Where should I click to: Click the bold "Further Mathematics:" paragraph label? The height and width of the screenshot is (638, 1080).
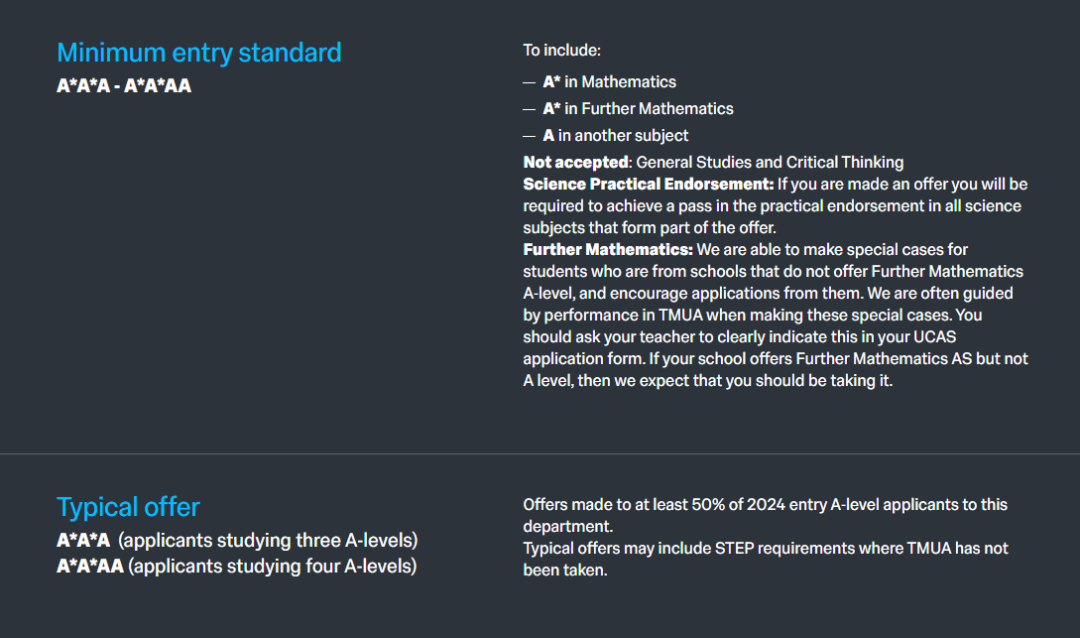(608, 249)
